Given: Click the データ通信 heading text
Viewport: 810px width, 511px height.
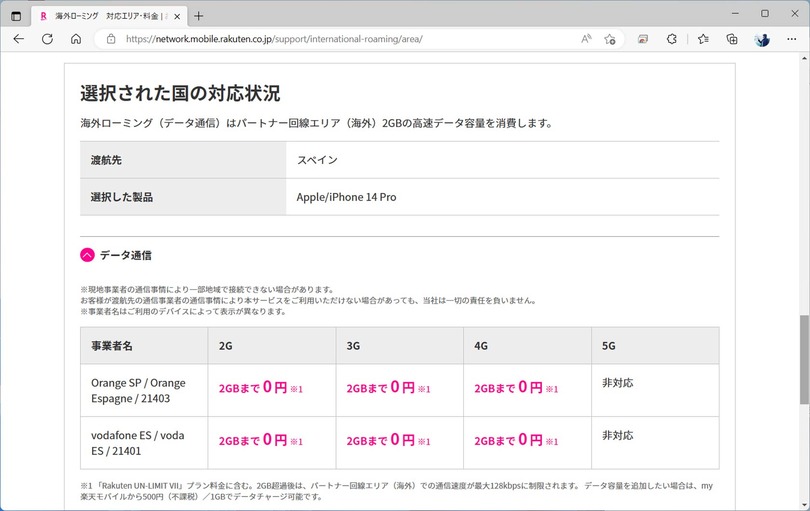Looking at the screenshot, I should pyautogui.click(x=126, y=255).
